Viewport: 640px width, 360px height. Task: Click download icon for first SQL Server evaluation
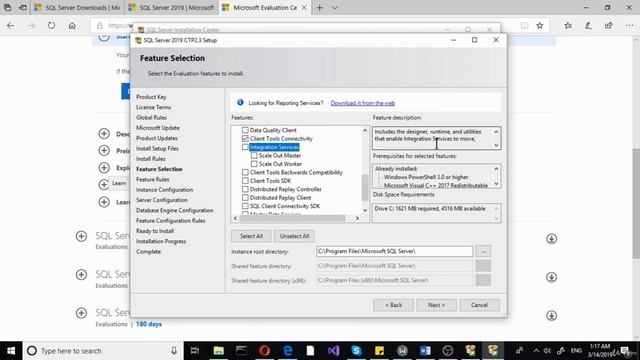551,239
